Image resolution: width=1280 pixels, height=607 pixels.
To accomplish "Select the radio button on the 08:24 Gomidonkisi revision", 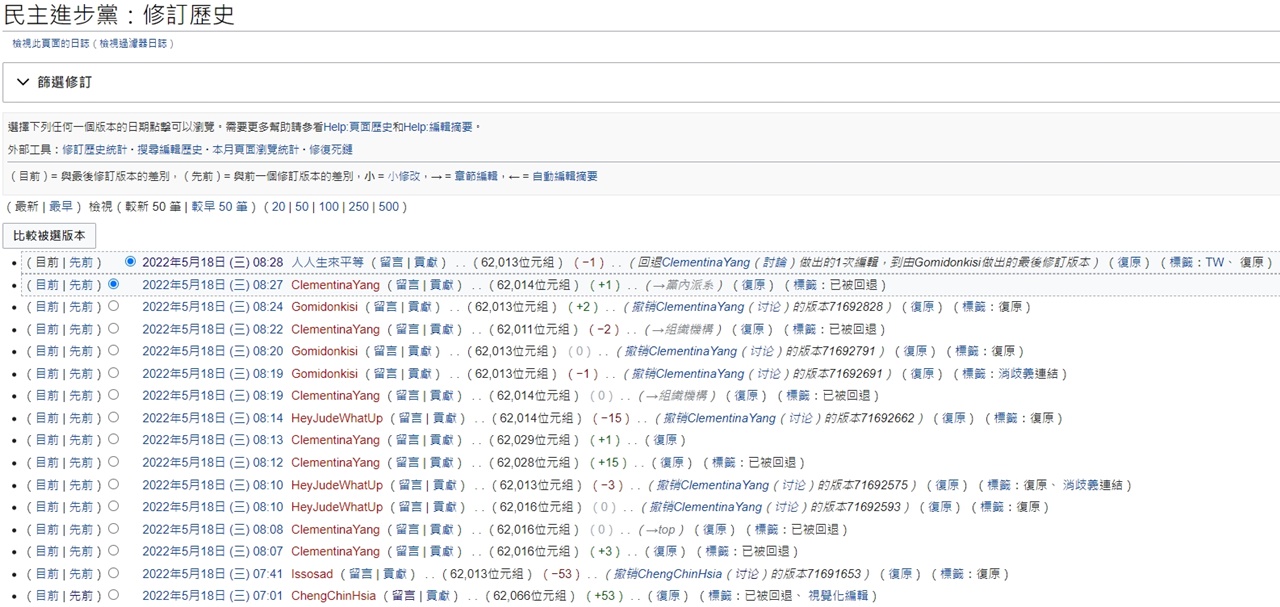I will click(x=113, y=306).
